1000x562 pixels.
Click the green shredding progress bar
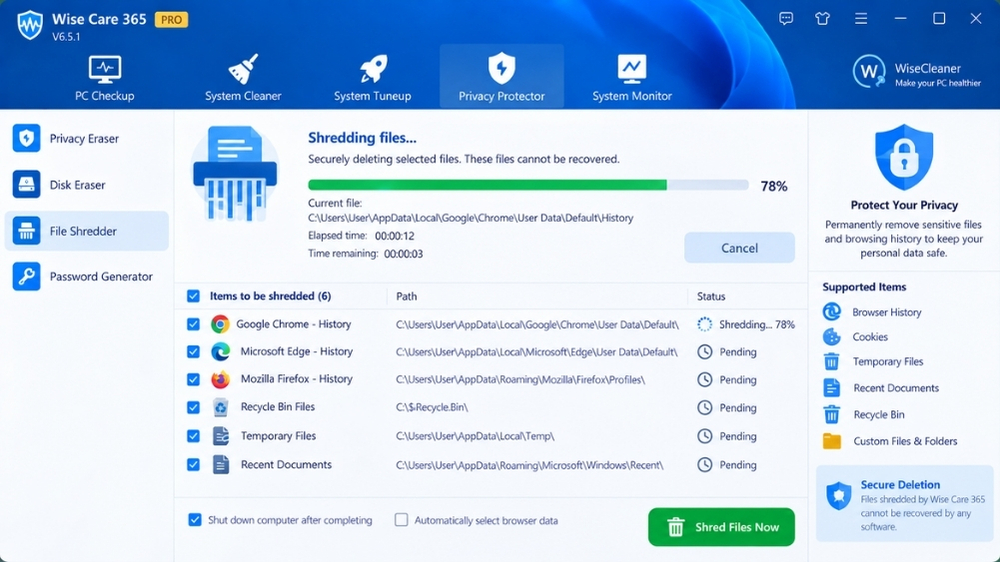click(x=528, y=185)
